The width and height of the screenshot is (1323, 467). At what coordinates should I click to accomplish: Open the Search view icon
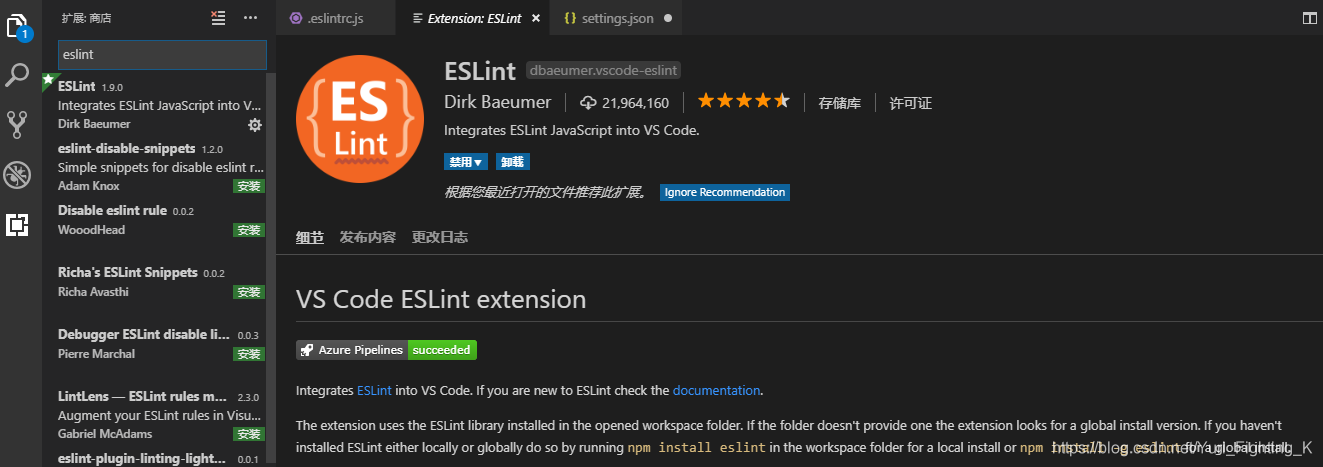coord(18,74)
